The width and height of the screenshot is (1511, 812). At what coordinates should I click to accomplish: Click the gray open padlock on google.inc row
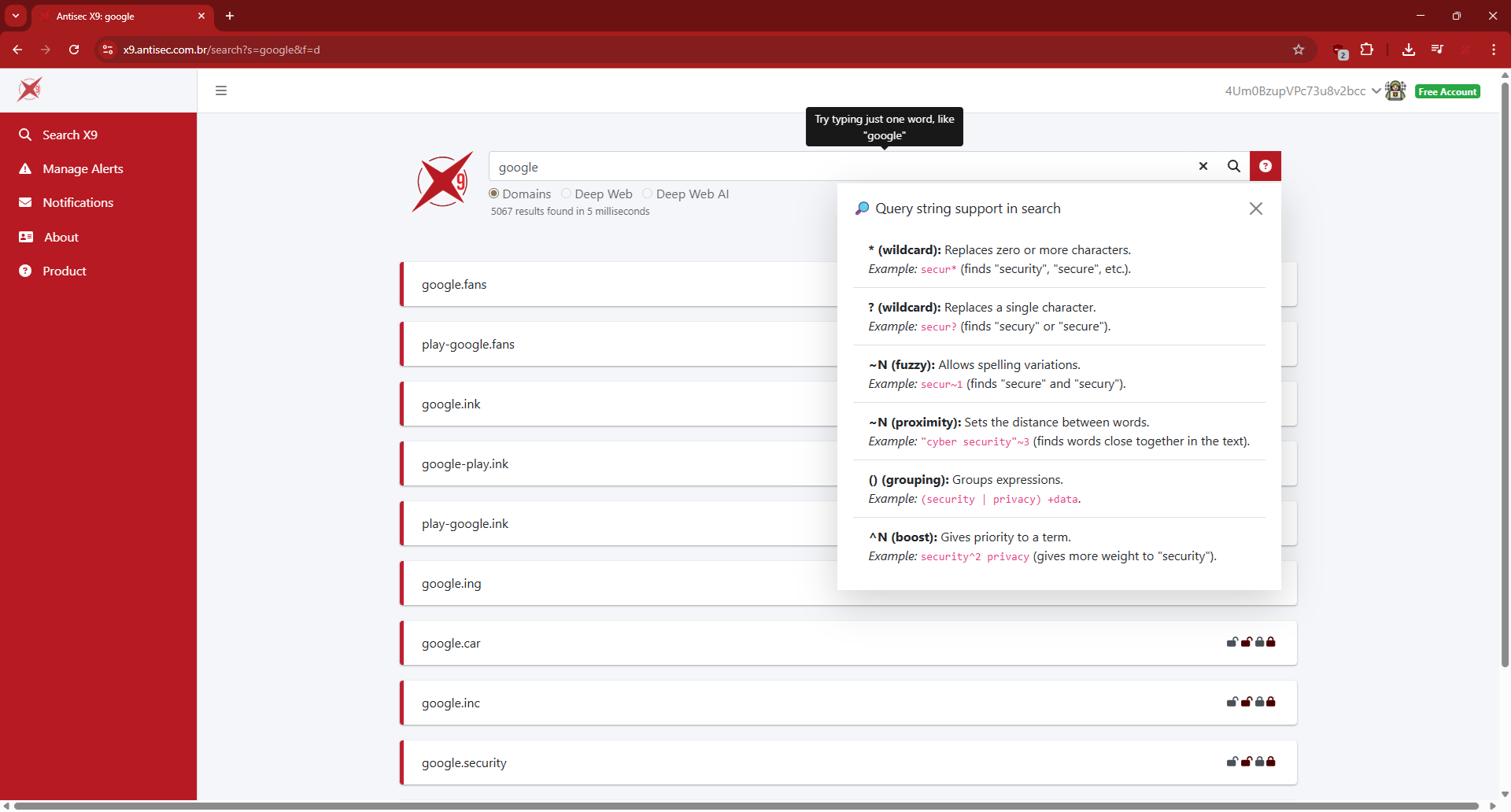click(x=1232, y=702)
